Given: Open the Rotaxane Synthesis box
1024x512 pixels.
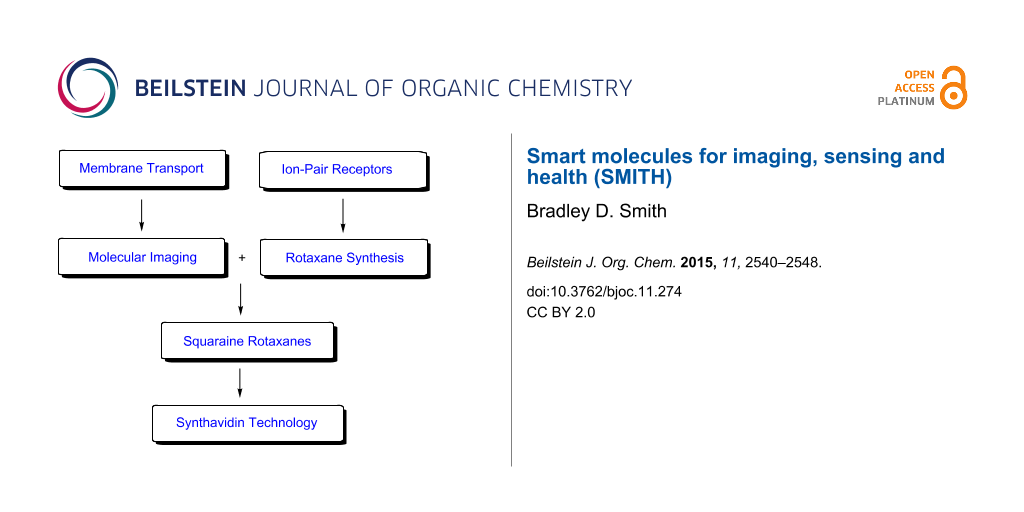Looking at the screenshot, I should pos(344,258).
